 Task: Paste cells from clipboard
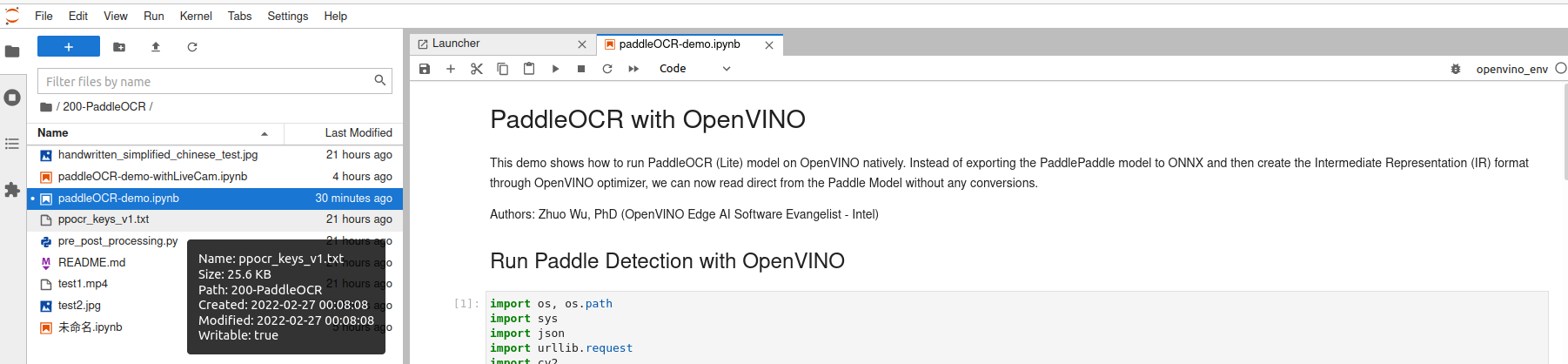click(x=529, y=69)
